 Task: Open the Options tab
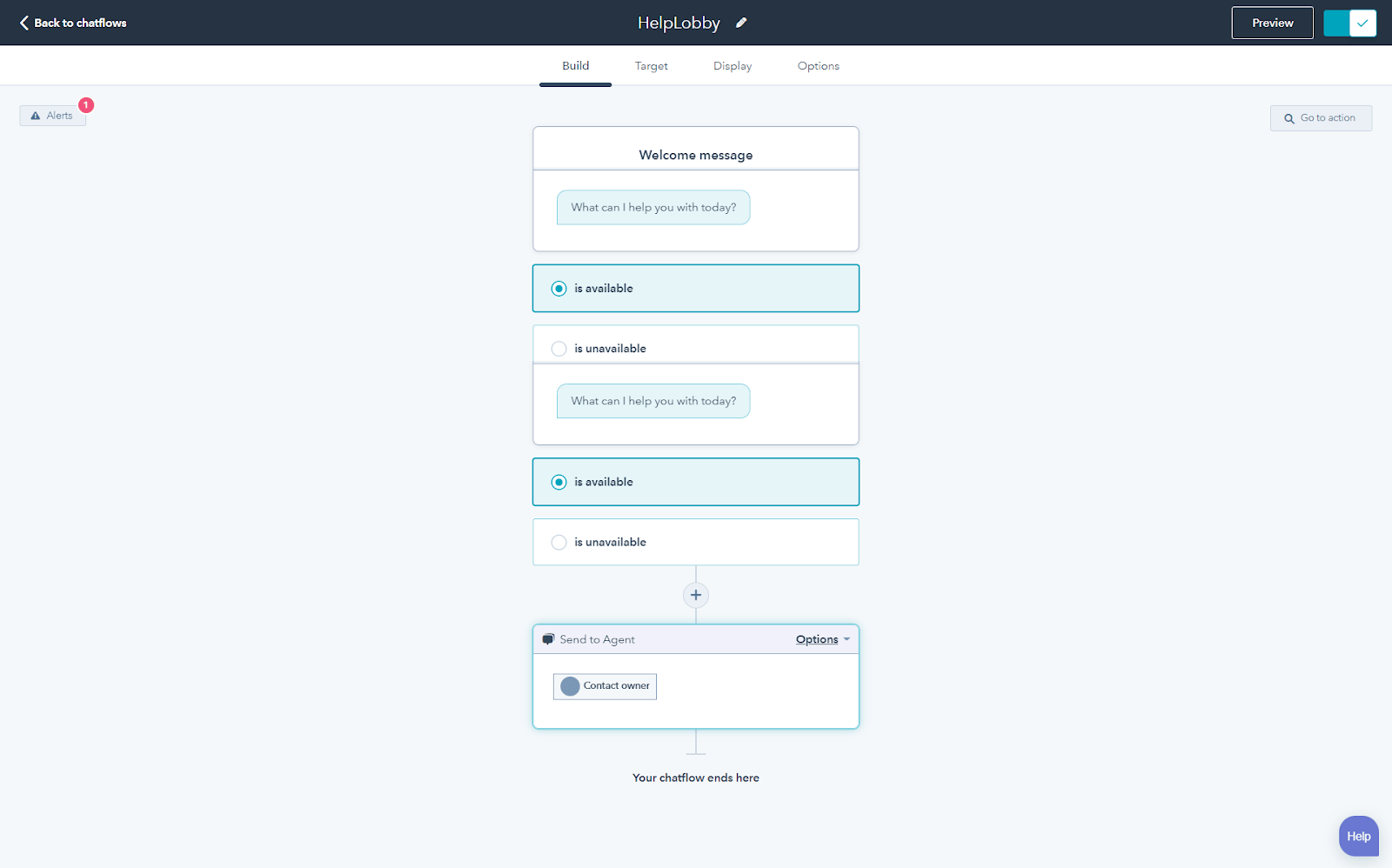coord(818,65)
